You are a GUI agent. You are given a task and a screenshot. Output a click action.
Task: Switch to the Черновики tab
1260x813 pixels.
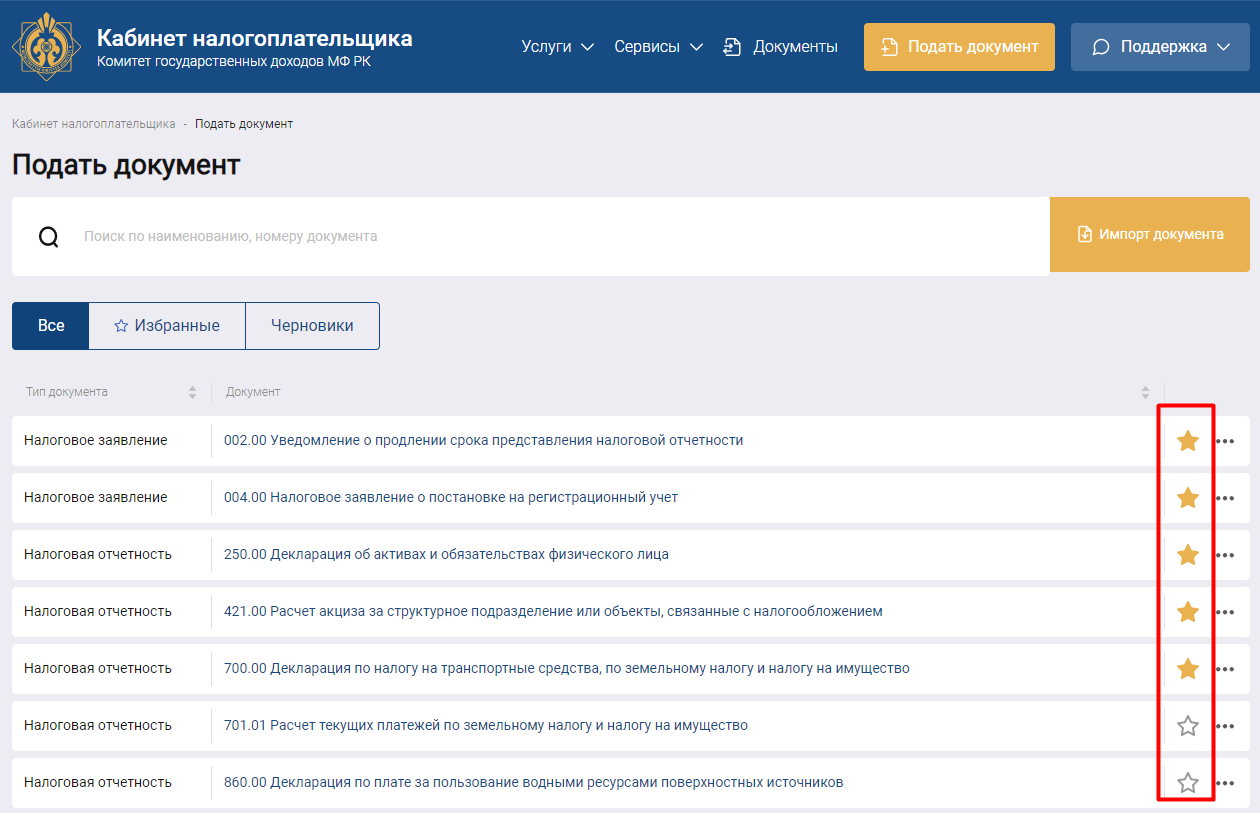tap(312, 326)
